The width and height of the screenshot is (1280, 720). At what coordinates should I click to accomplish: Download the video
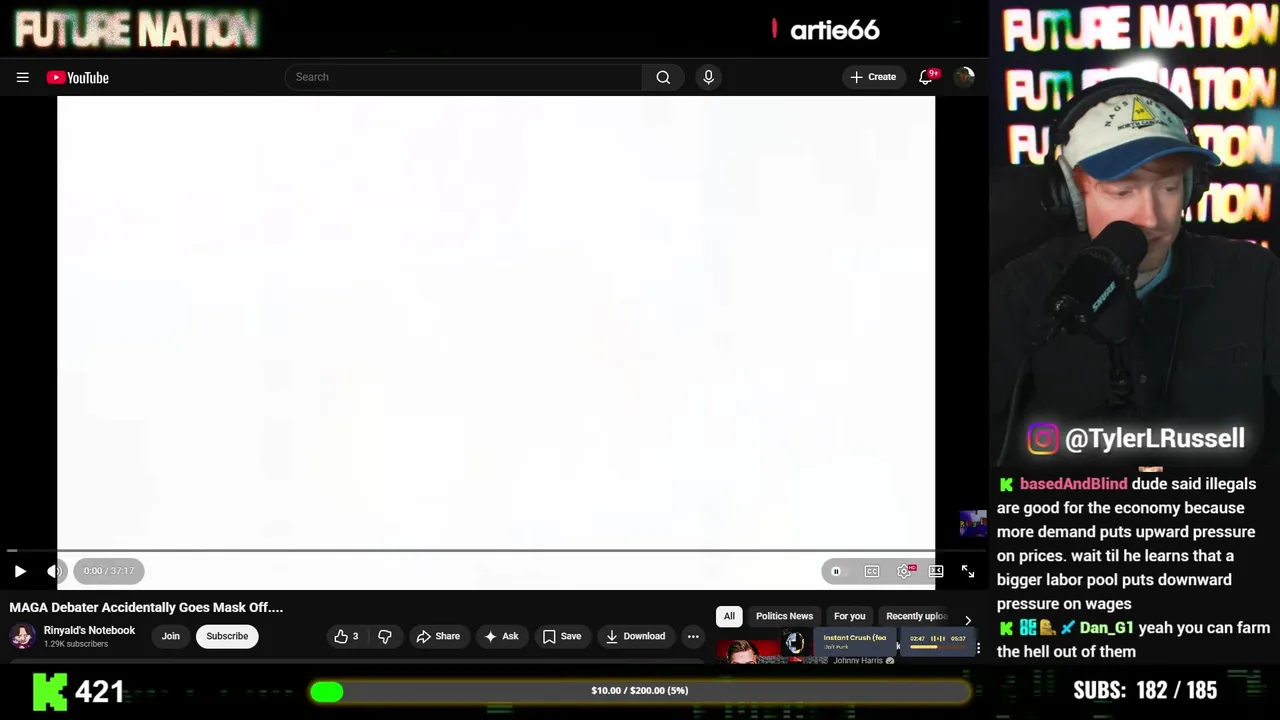(x=635, y=636)
